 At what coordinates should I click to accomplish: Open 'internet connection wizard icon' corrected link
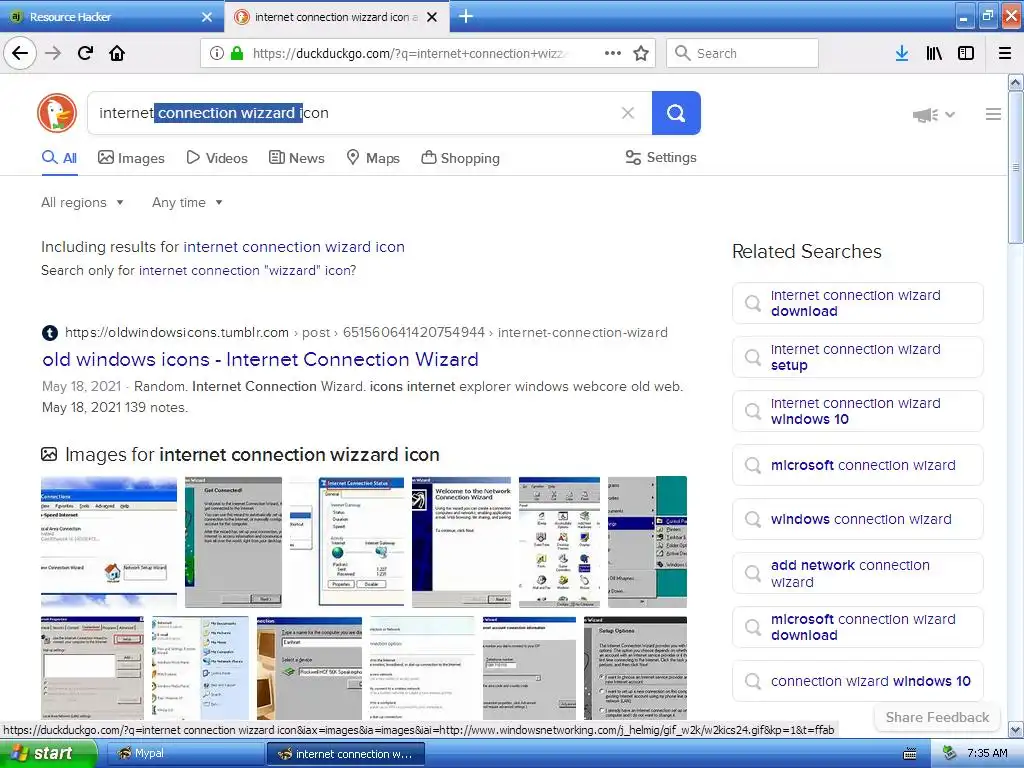pyautogui.click(x=294, y=247)
